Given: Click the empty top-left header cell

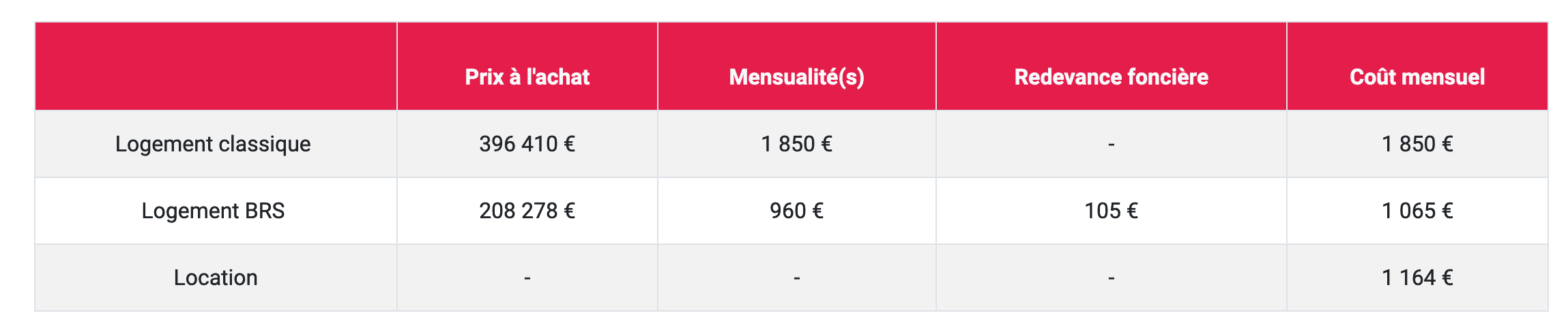Looking at the screenshot, I should tap(216, 66).
